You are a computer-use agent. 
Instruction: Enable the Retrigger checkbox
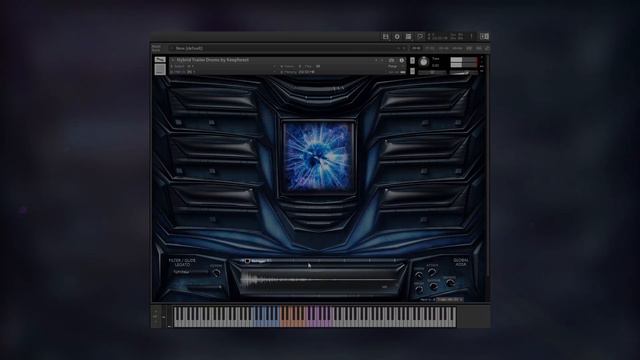[247, 261]
